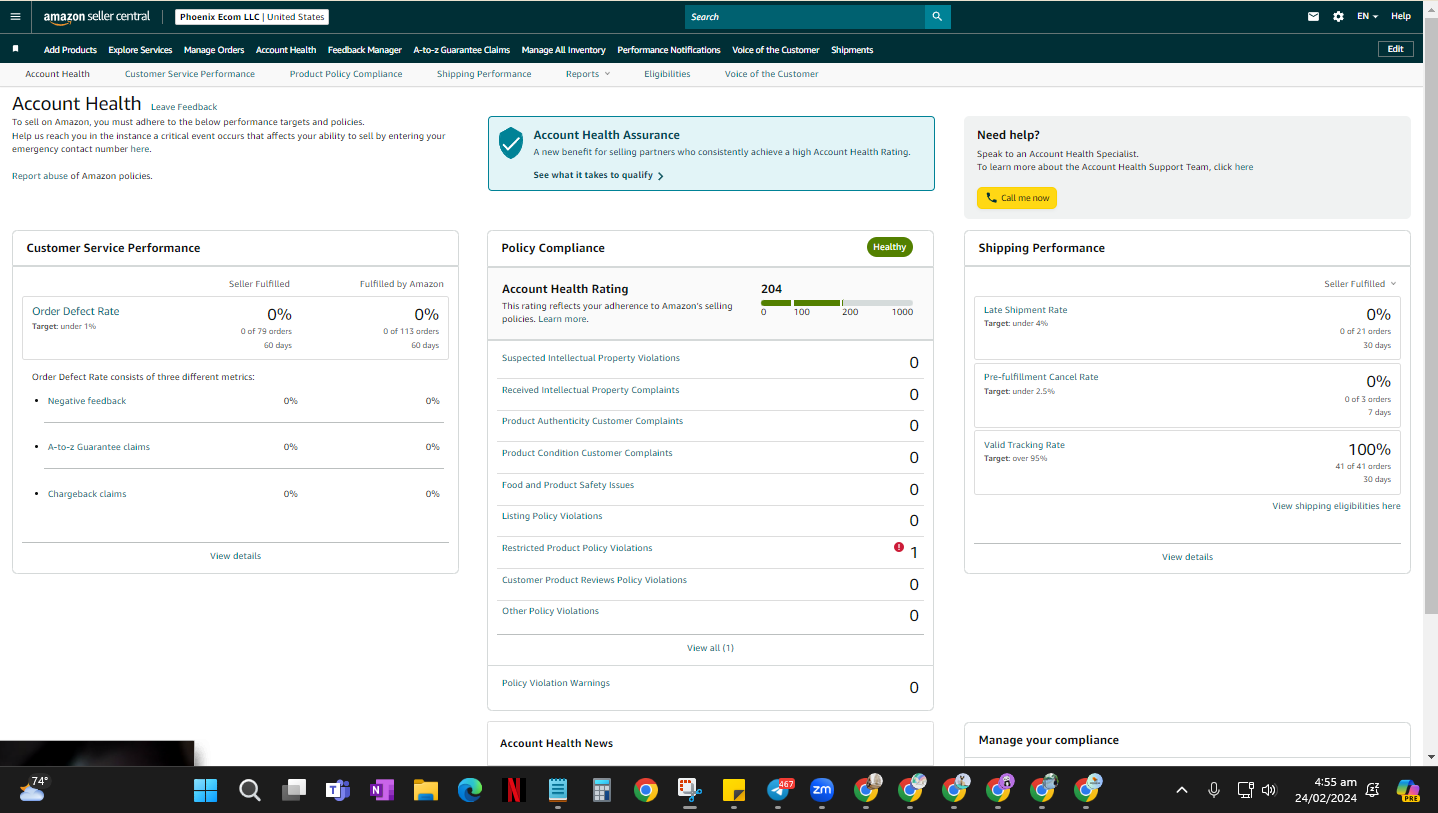This screenshot has width=1438, height=813.
Task: Launch Microsoft Teams from the taskbar
Action: [338, 790]
